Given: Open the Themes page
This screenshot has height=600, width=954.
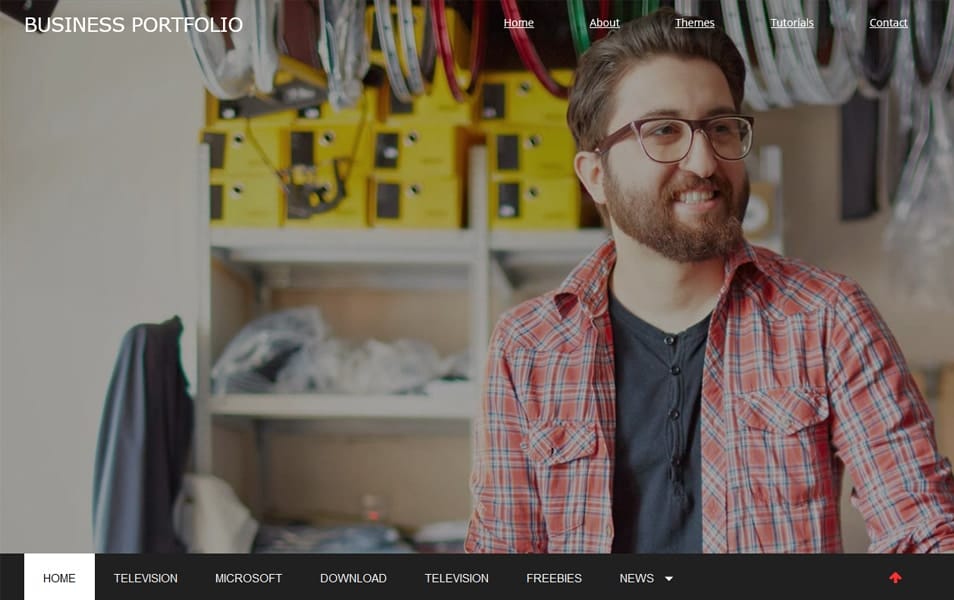Looking at the screenshot, I should point(694,22).
